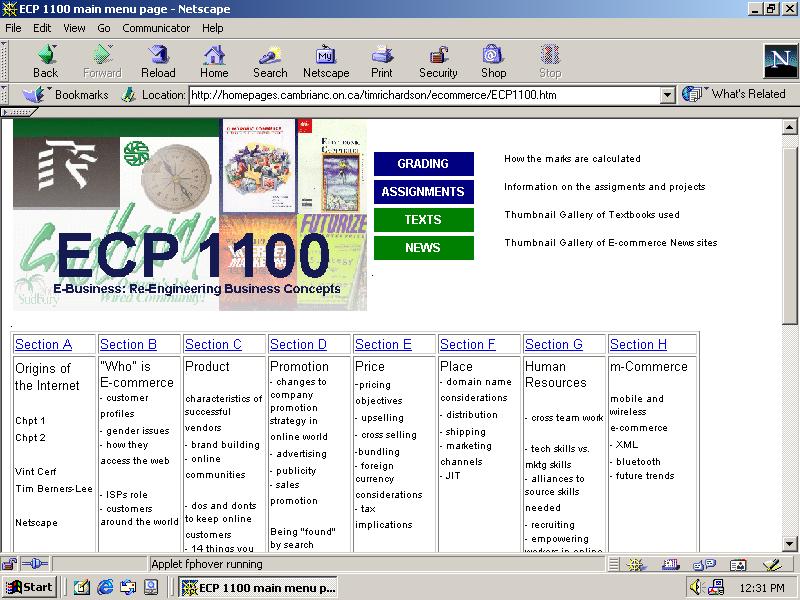Open the Help menu
Viewport: 800px width, 600px height.
[213, 28]
